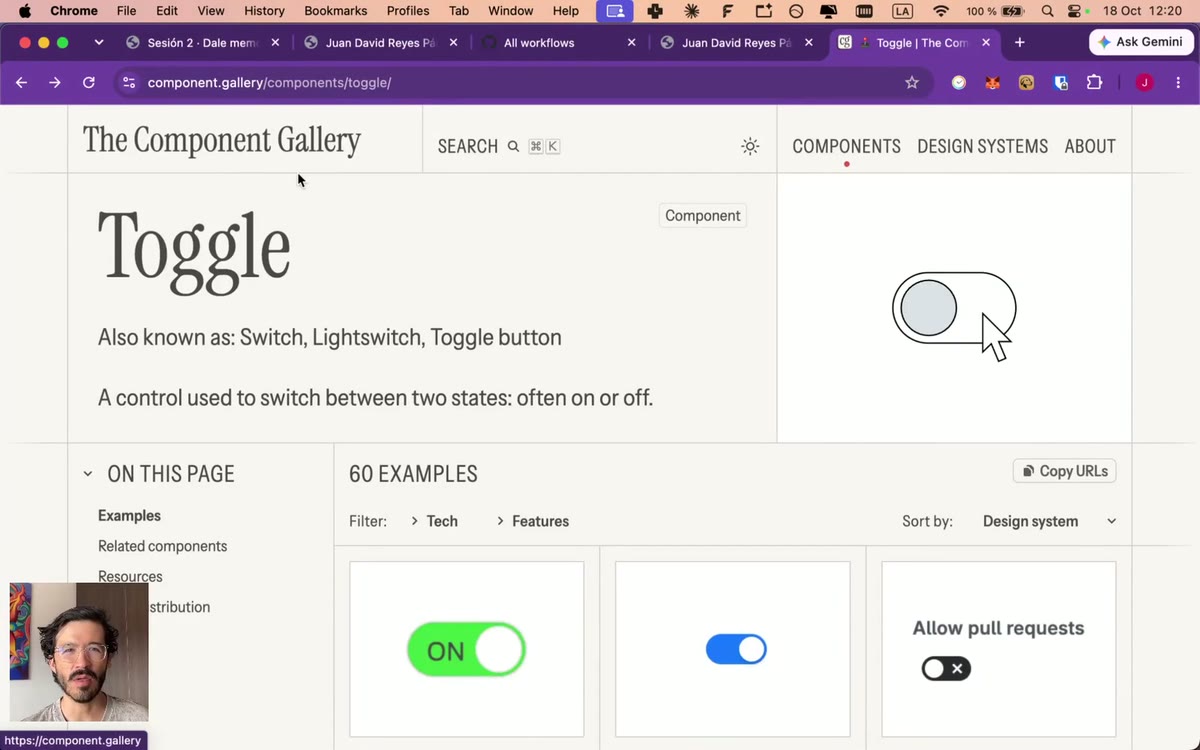Toggle the blue switch example

pos(736,649)
